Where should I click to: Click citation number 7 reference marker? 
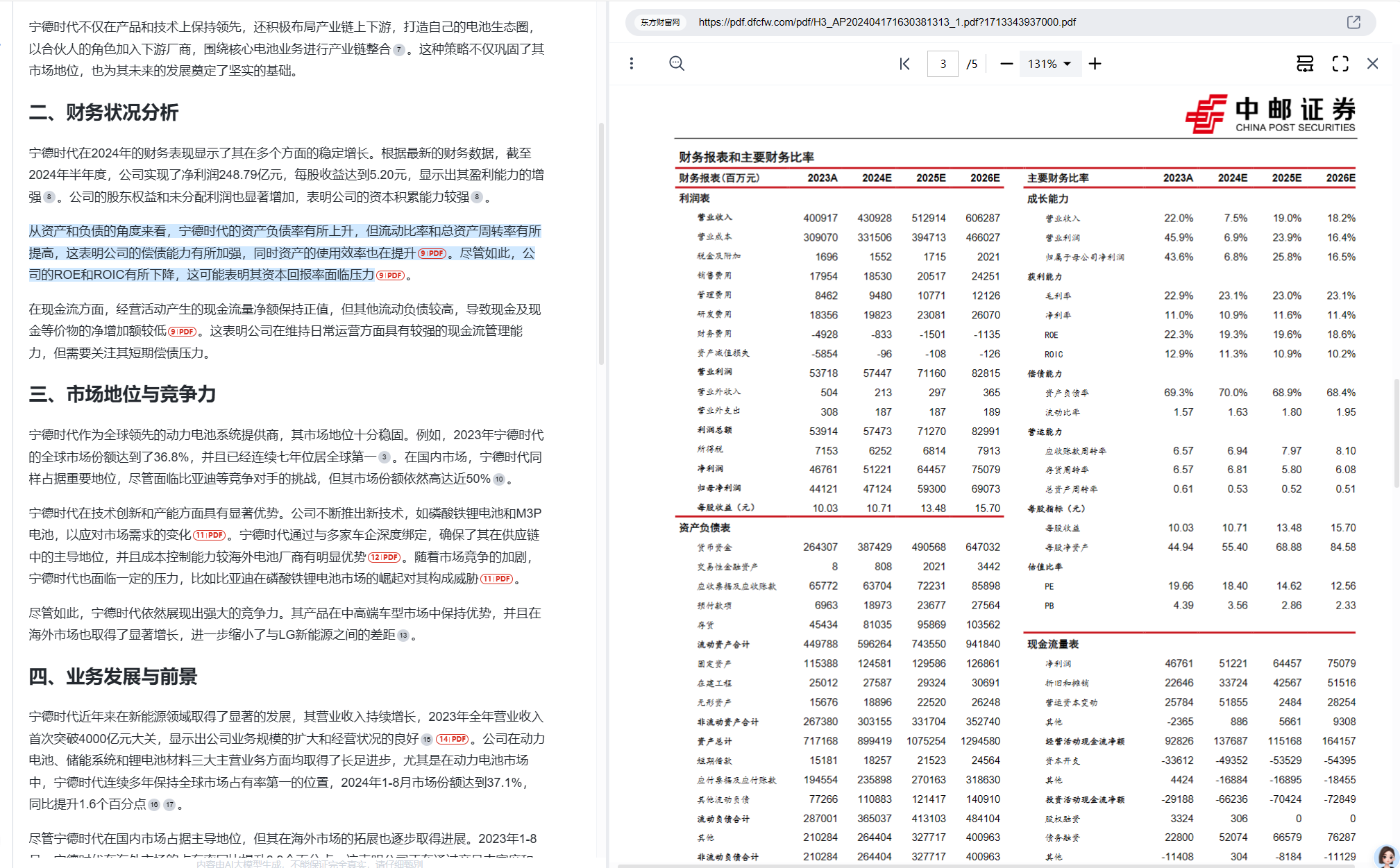[x=398, y=50]
